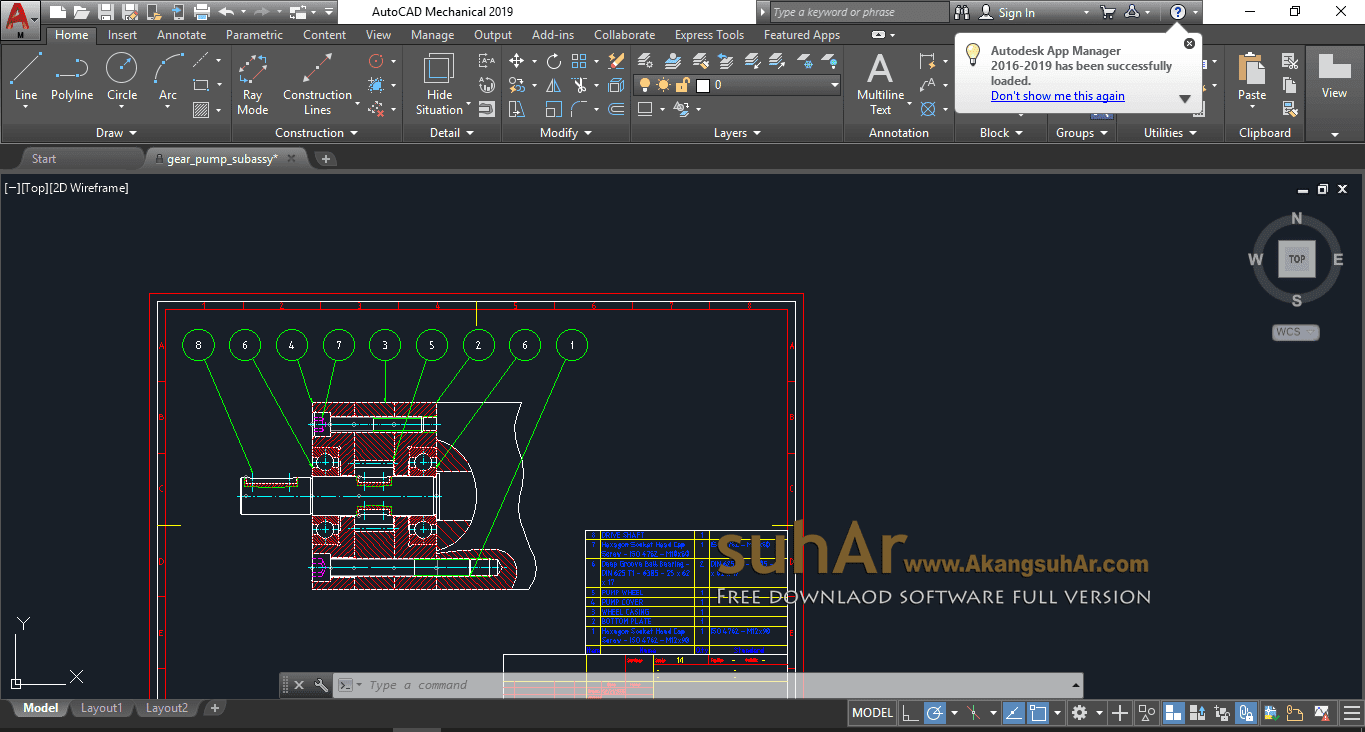Image resolution: width=1365 pixels, height=732 pixels.
Task: Click Don't show me this again link
Action: (1058, 96)
